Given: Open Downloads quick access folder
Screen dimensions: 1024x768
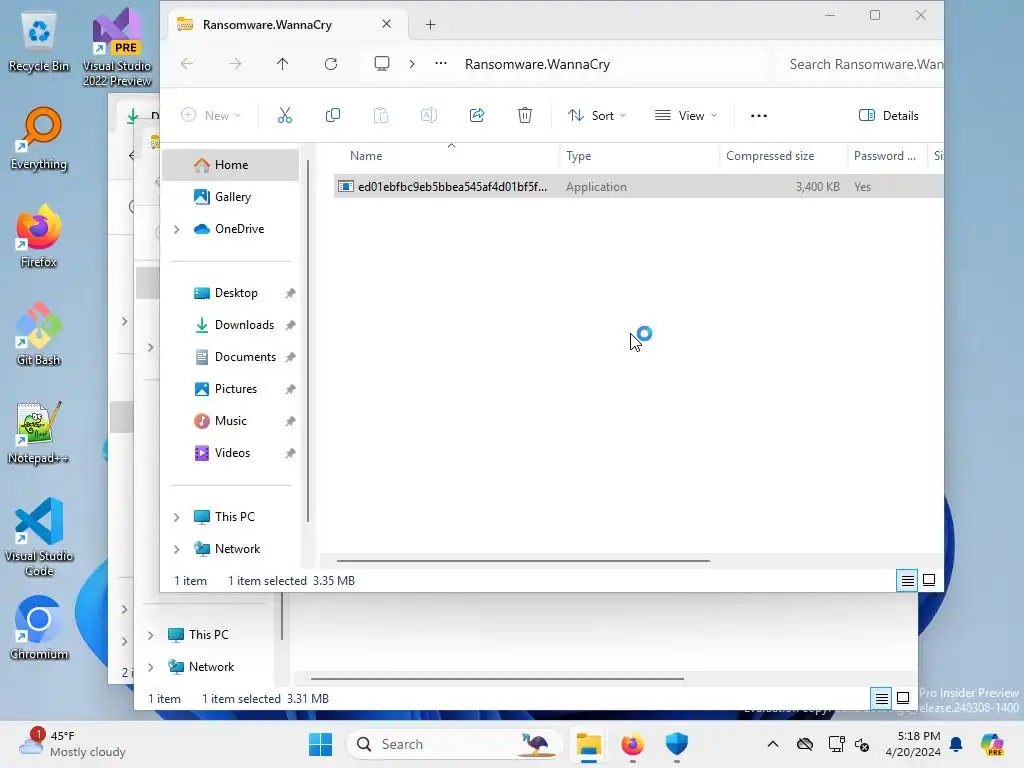Looking at the screenshot, I should (230, 325).
